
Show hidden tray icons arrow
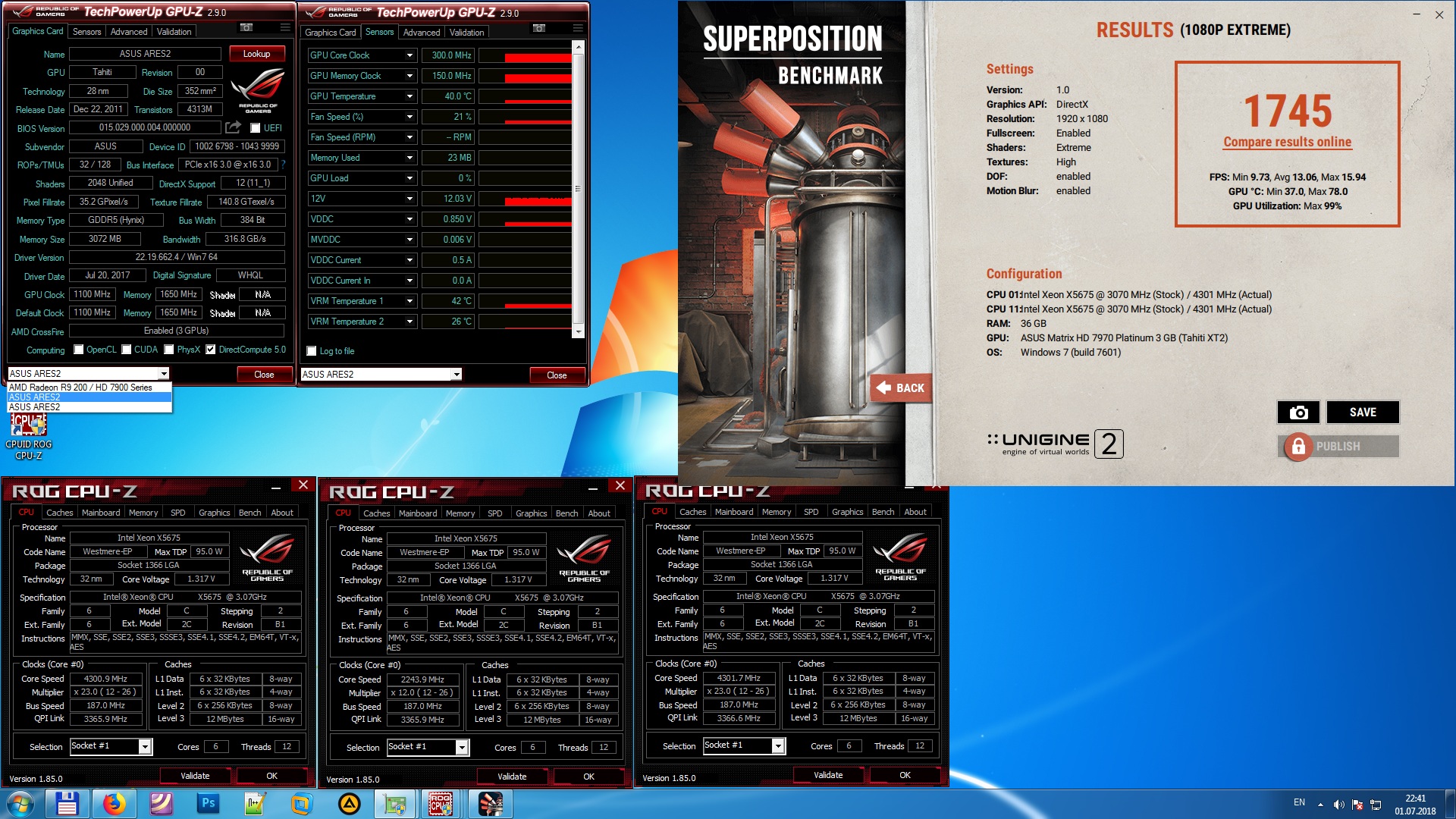click(x=1320, y=805)
